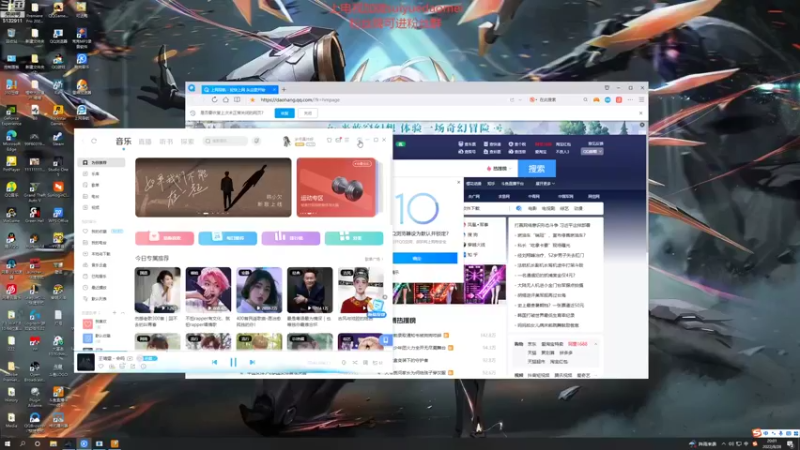Click the browser search magnifier icon

click(585, 100)
